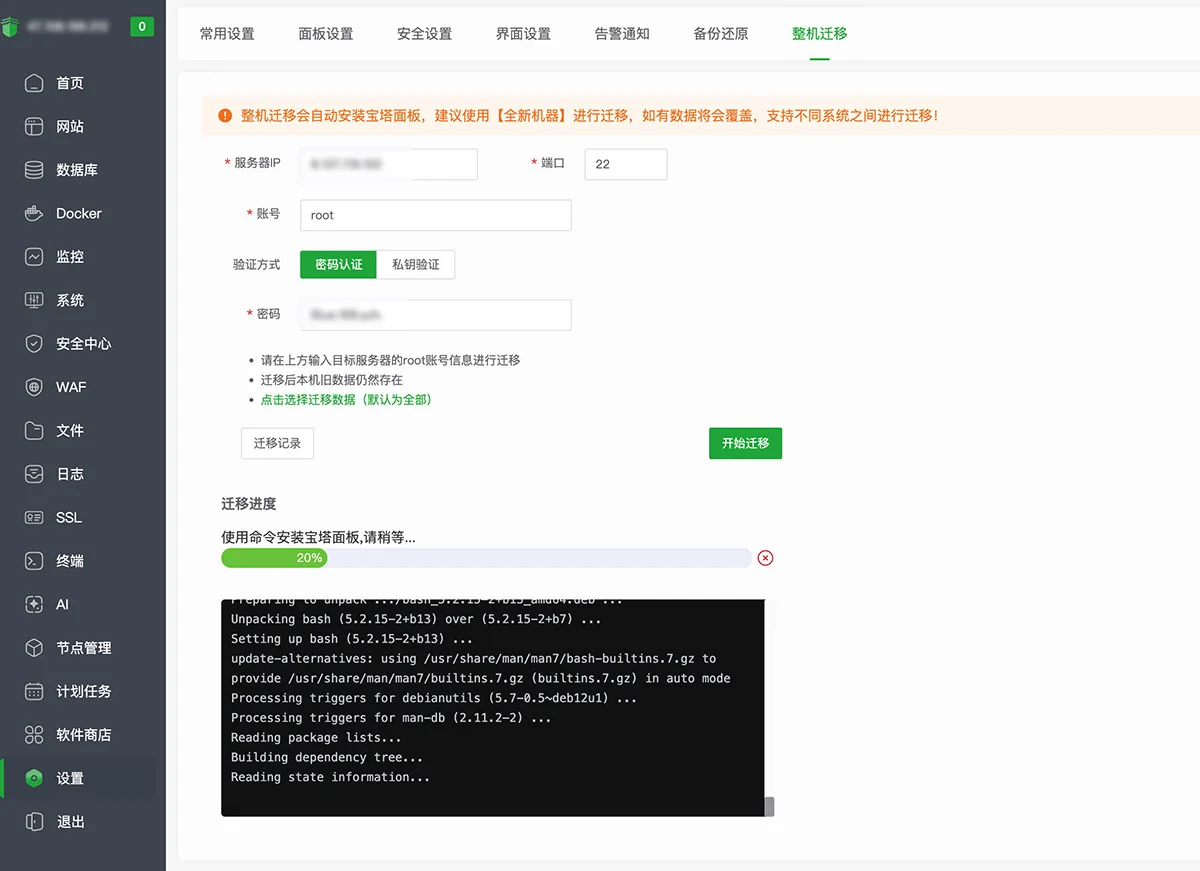Click the 20% migration progress bar
Viewport: 1200px width, 871px height.
click(486, 558)
